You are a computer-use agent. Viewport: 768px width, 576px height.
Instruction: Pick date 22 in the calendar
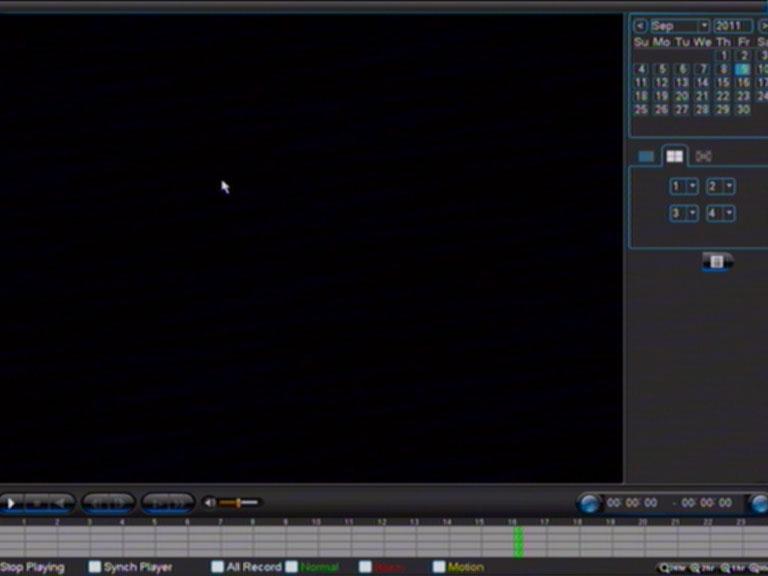pyautogui.click(x=723, y=97)
